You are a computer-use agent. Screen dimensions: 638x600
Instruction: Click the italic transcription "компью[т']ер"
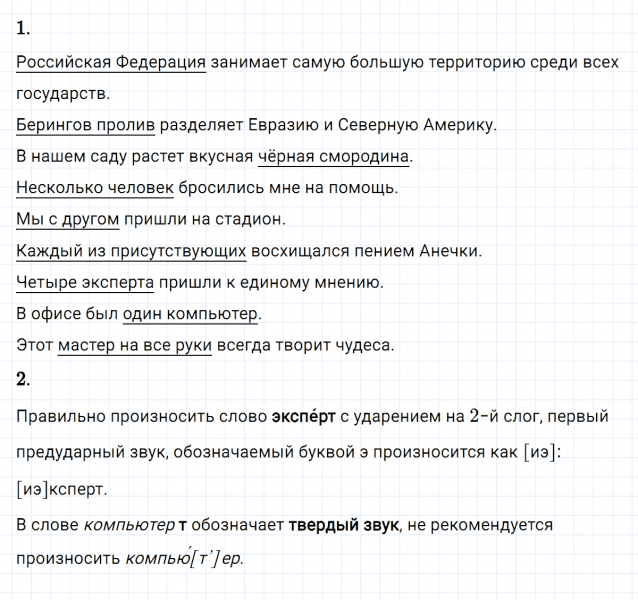(x=183, y=559)
